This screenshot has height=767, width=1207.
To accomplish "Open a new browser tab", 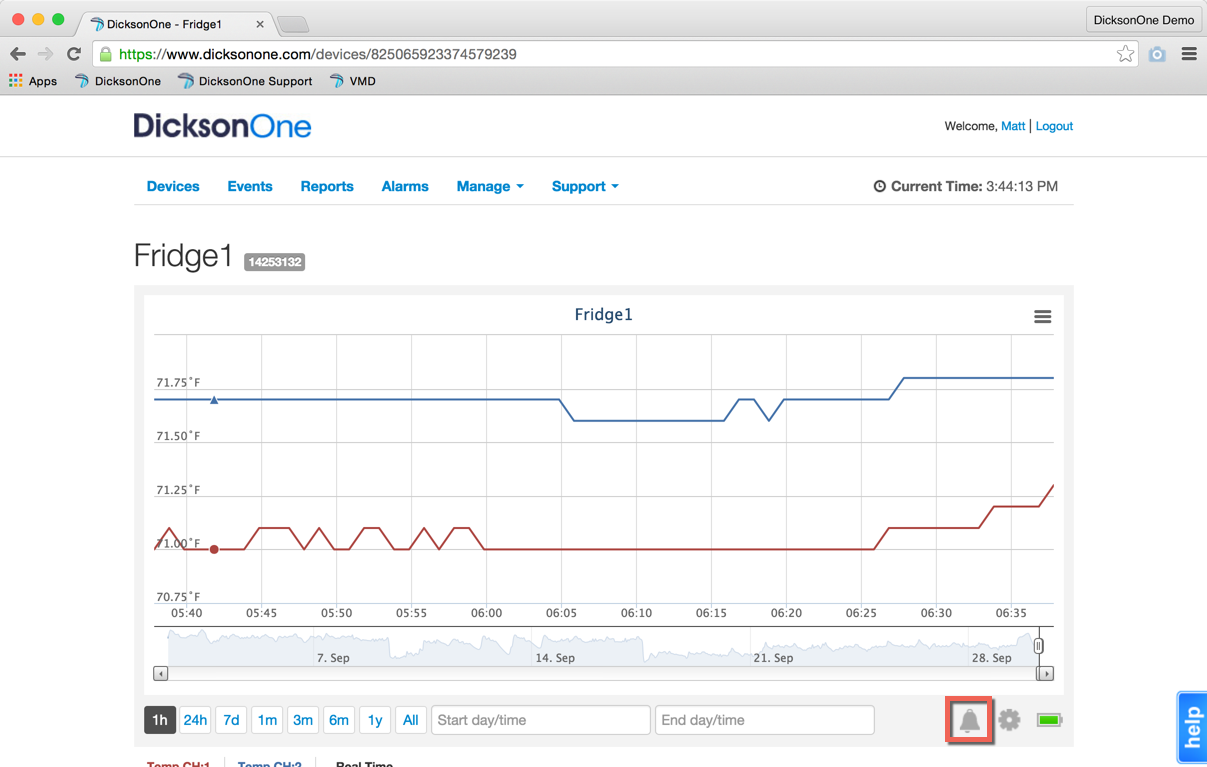I will pyautogui.click(x=292, y=24).
